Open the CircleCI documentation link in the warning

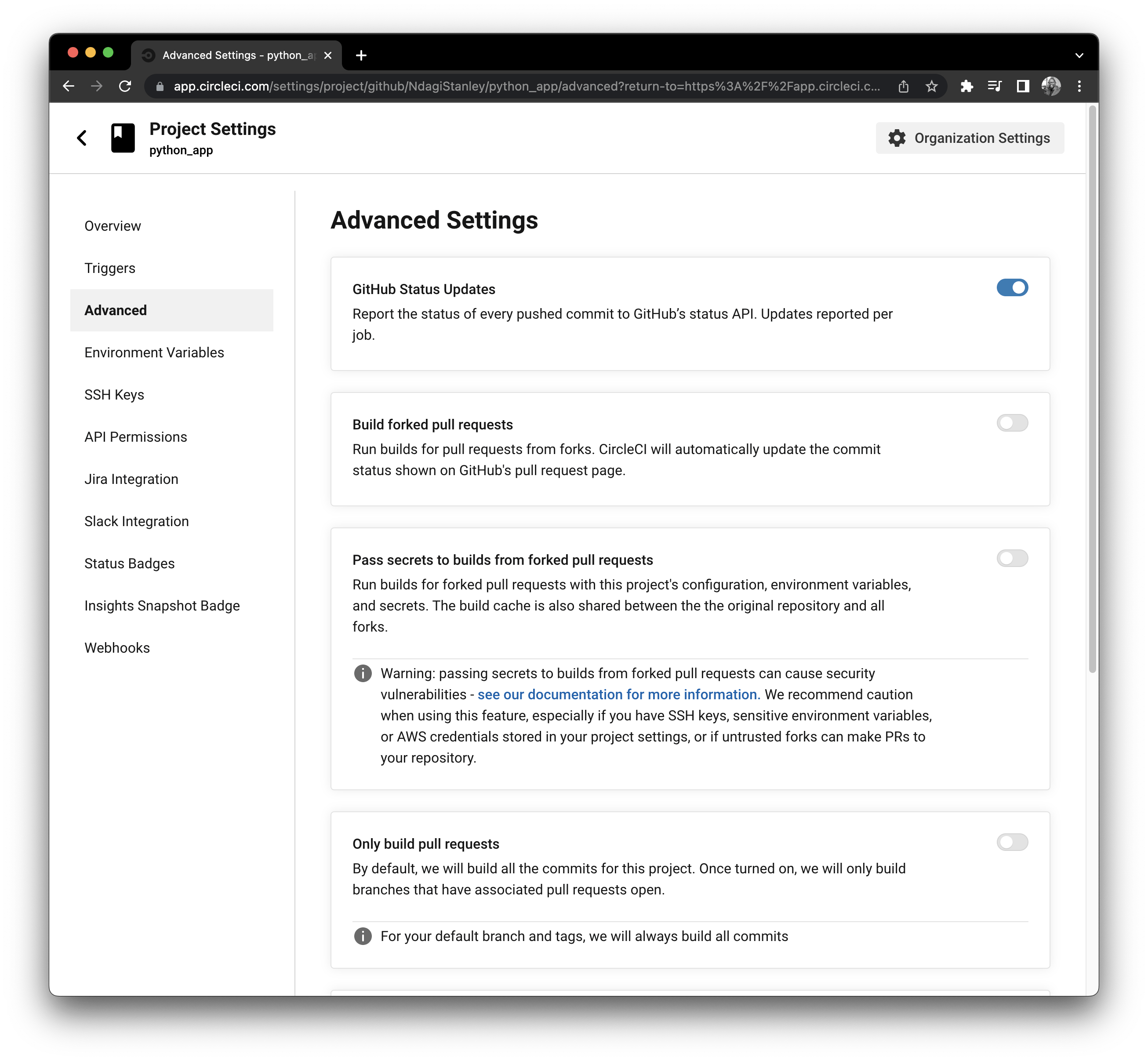point(618,694)
